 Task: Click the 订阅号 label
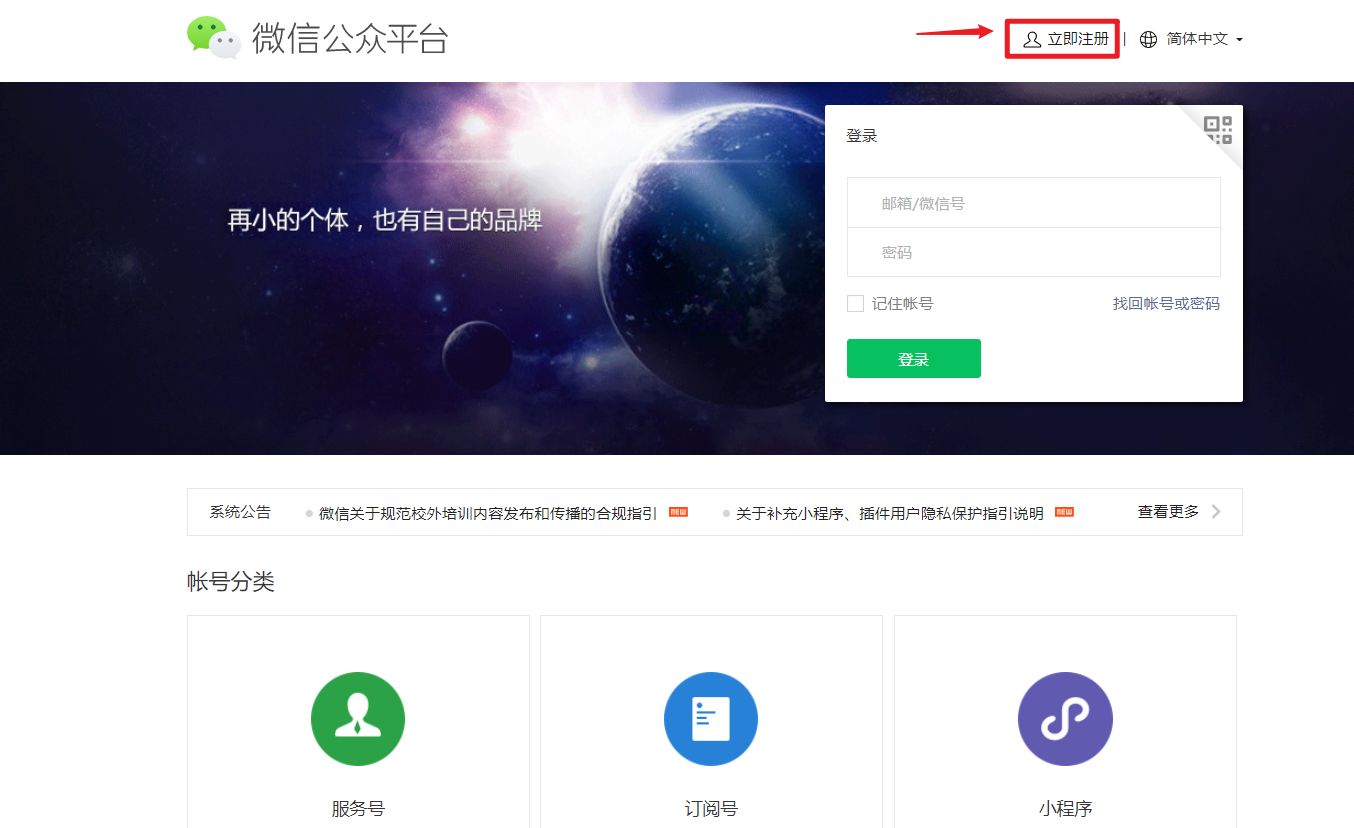711,809
